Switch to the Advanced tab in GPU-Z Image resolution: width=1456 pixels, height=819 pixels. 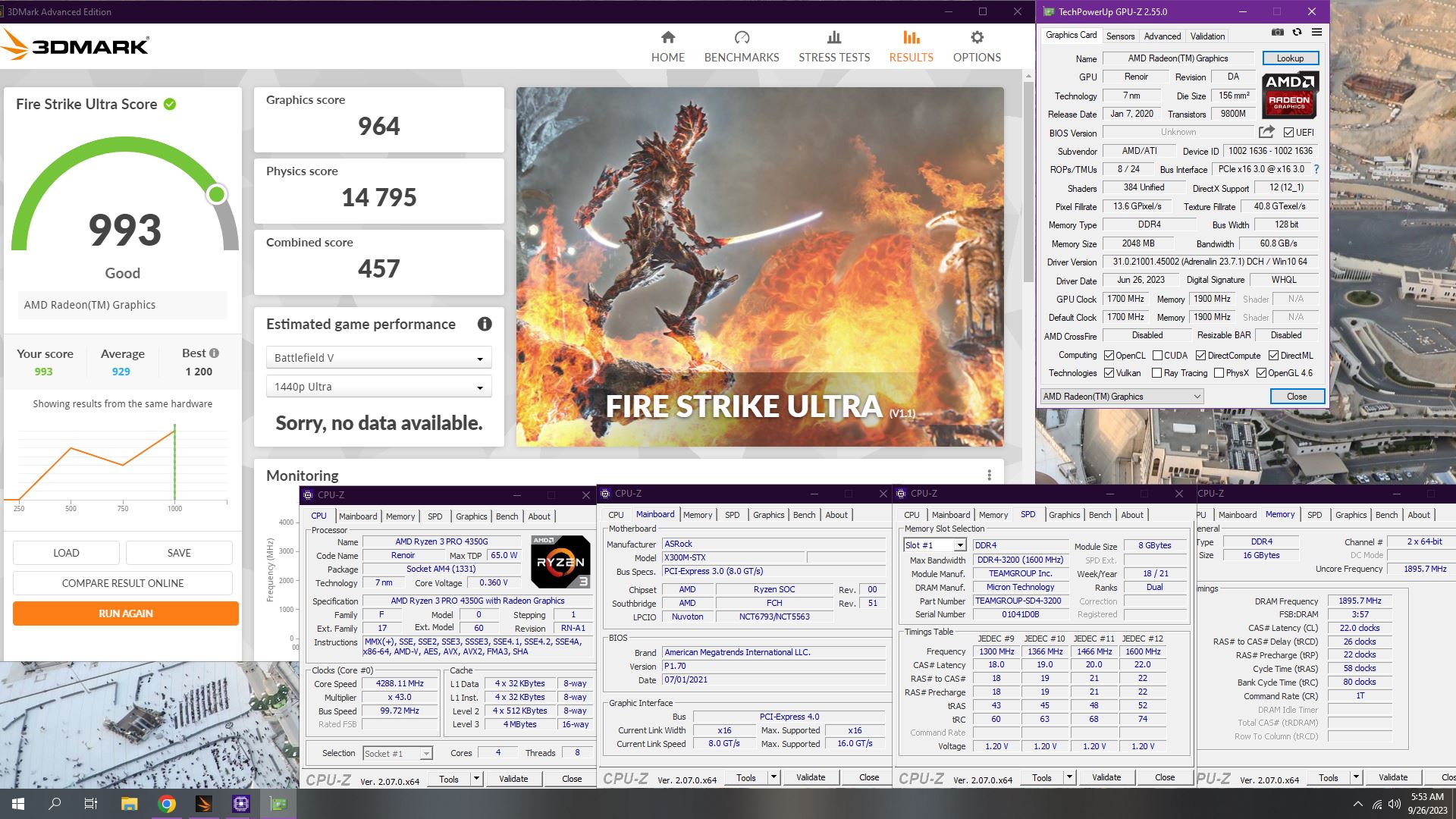click(x=1163, y=36)
